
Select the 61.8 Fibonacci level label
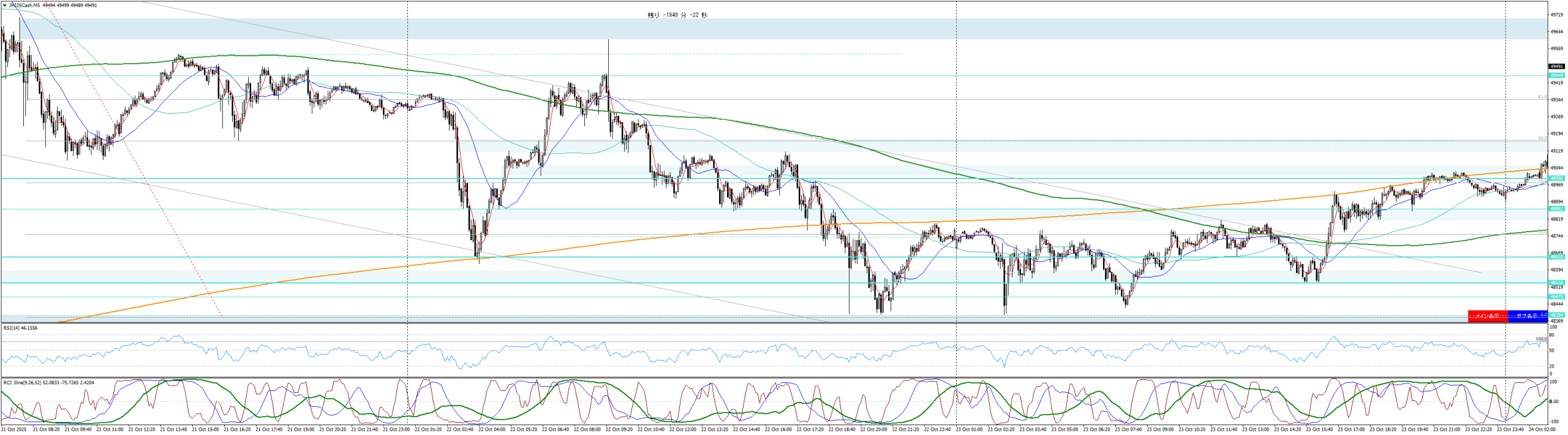click(1542, 97)
